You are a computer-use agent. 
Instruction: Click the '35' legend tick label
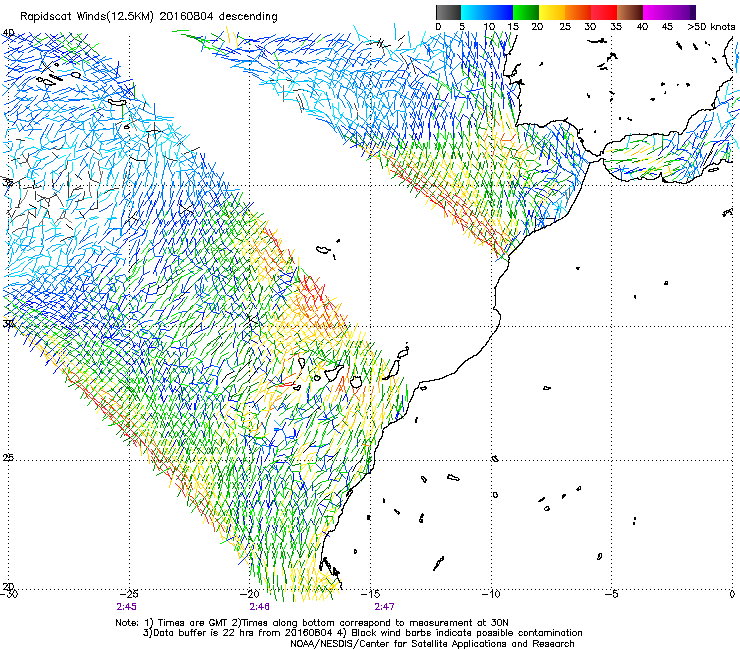click(616, 27)
